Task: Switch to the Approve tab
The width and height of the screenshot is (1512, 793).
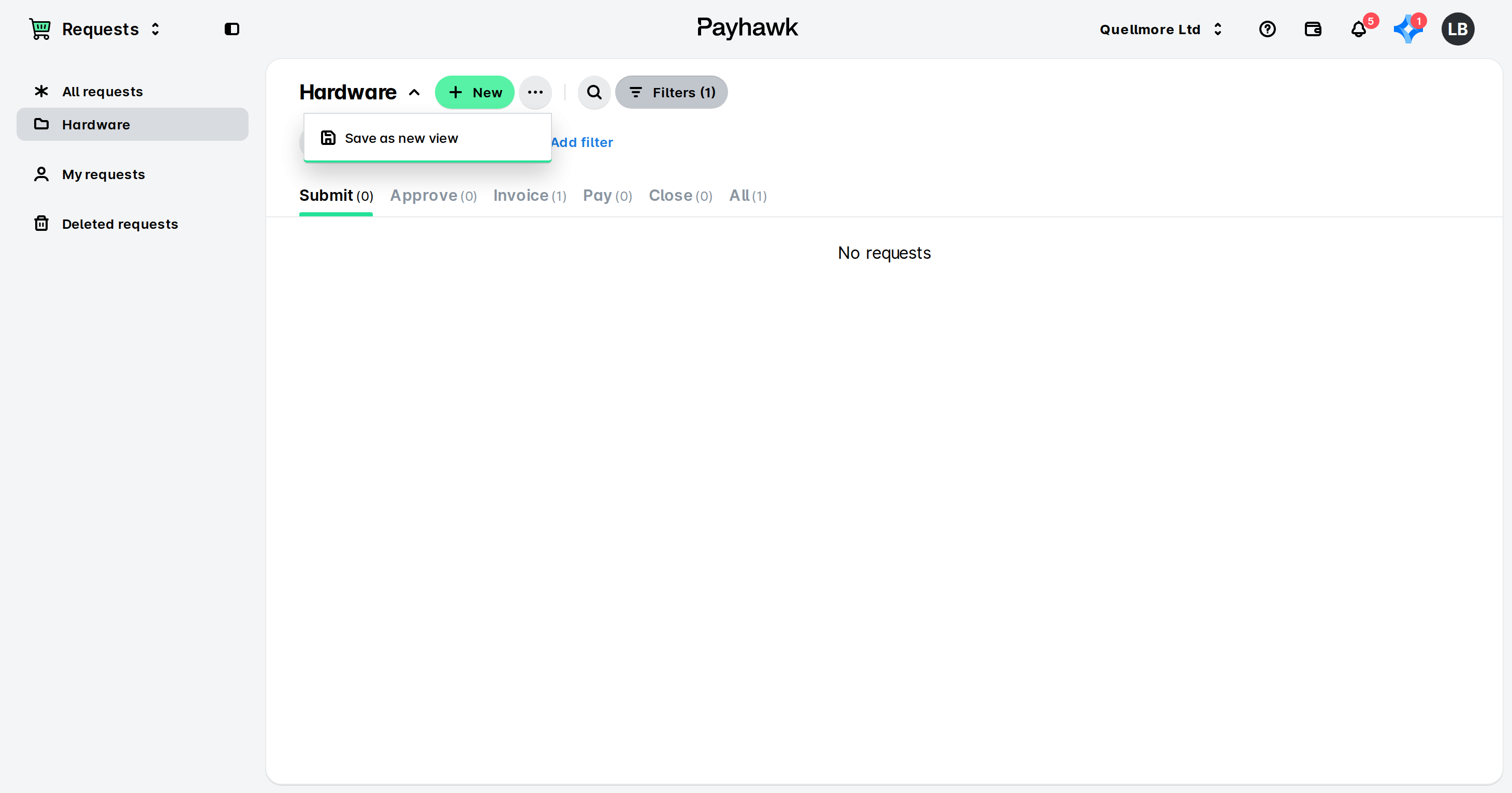Action: click(x=433, y=195)
